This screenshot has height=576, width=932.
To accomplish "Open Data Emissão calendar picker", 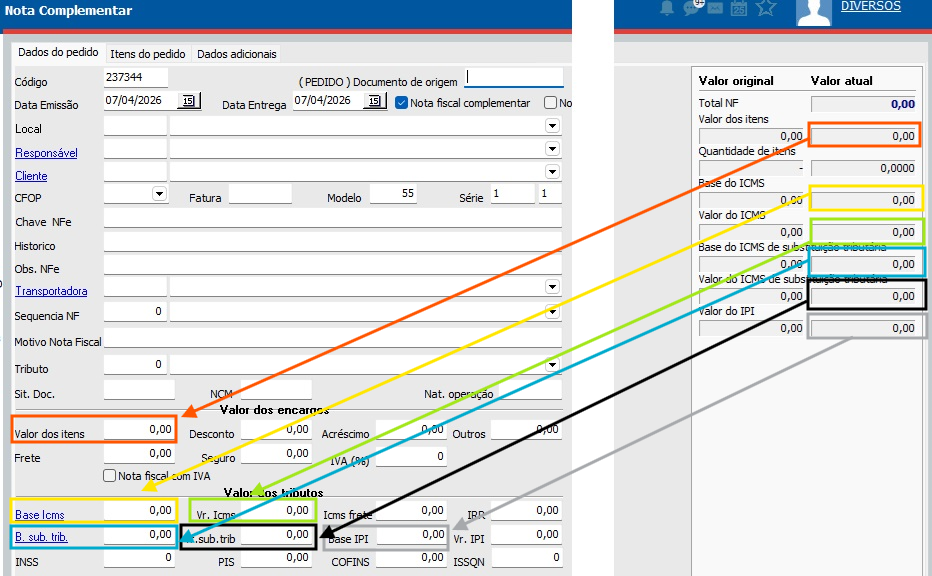I will tap(188, 101).
